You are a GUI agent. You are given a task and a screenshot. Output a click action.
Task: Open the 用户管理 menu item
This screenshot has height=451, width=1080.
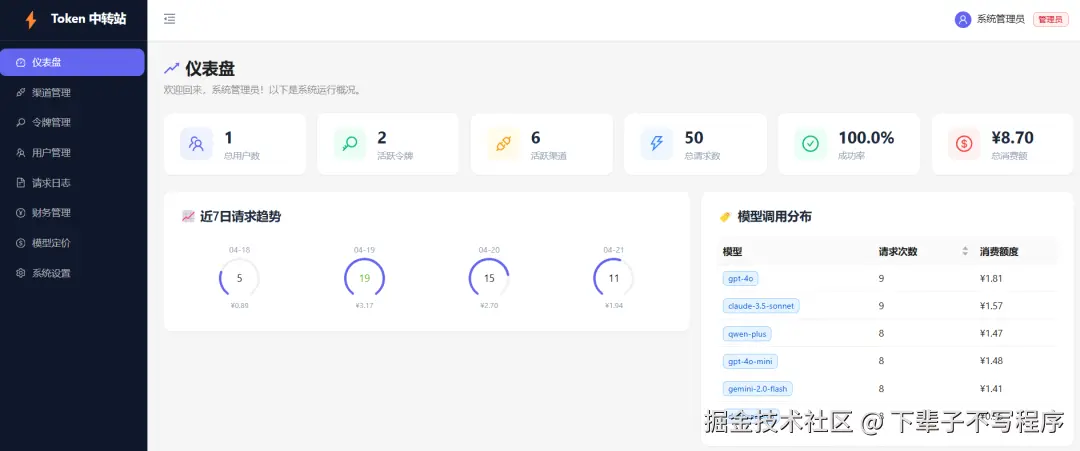point(72,153)
